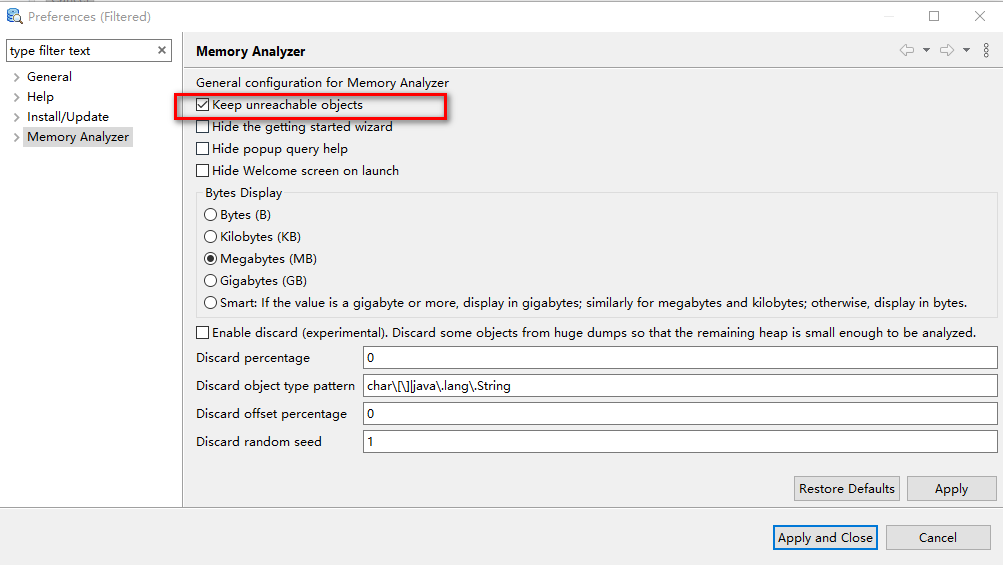The image size is (1003, 565).
Task: Open the back history dropdown arrow
Action: [x=926, y=50]
